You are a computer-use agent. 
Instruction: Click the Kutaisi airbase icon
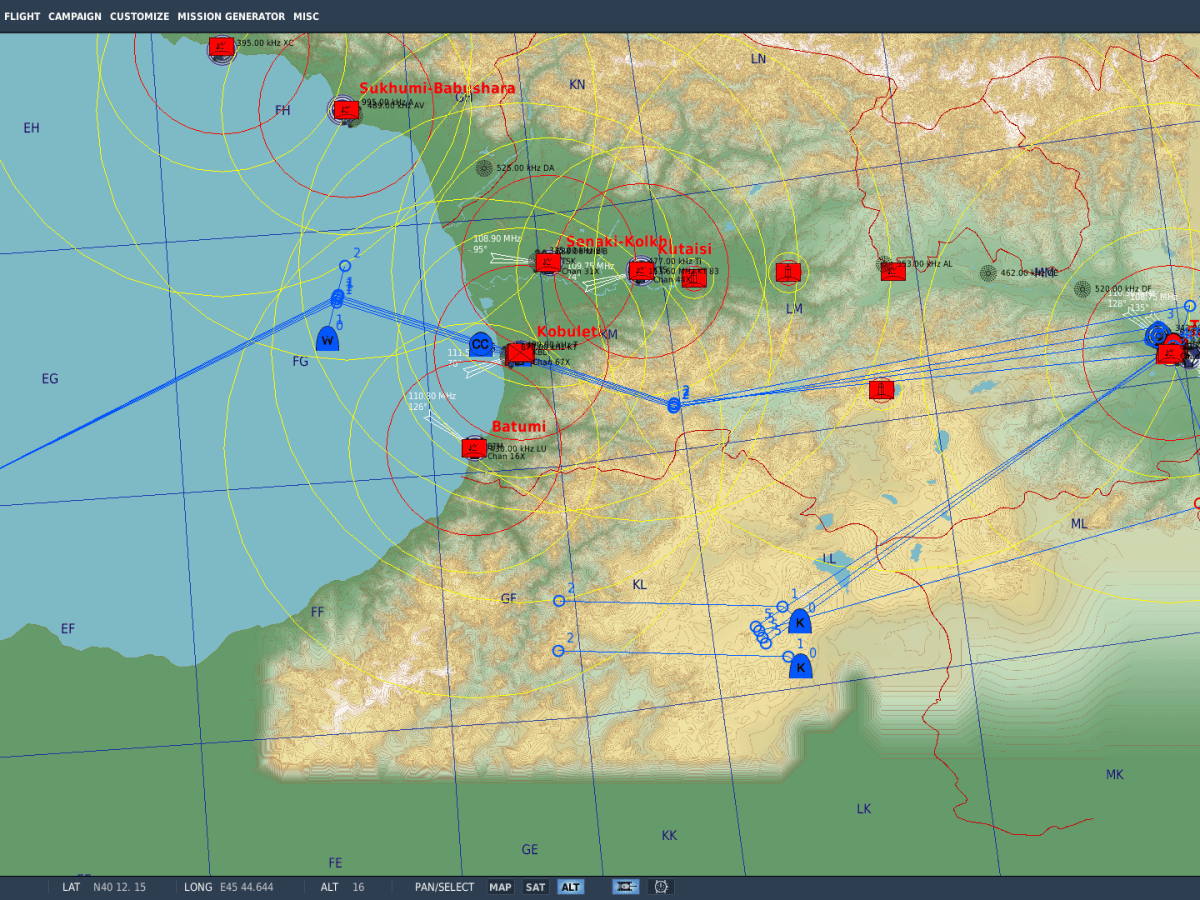point(640,268)
